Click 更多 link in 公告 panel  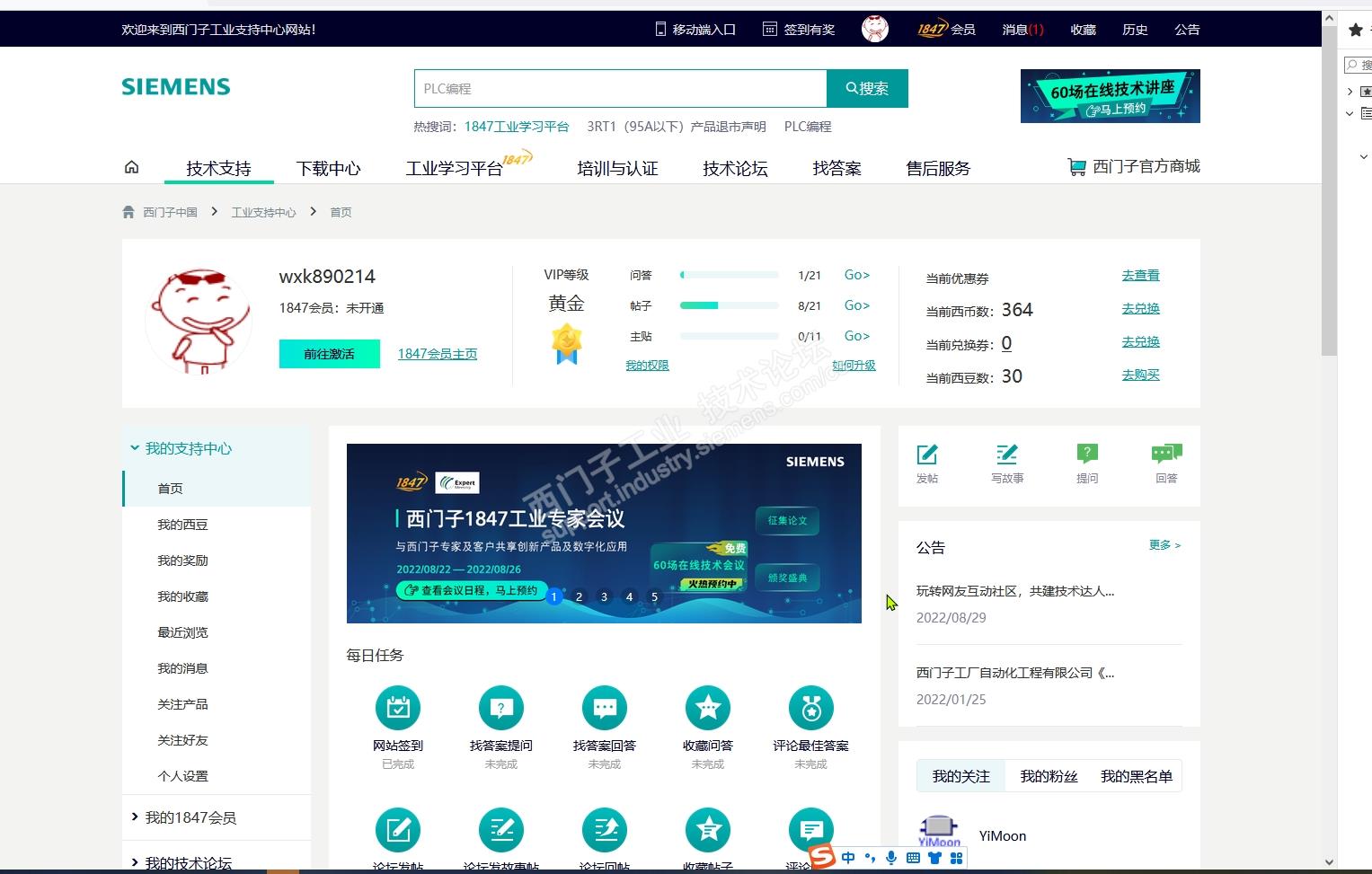(x=1164, y=545)
